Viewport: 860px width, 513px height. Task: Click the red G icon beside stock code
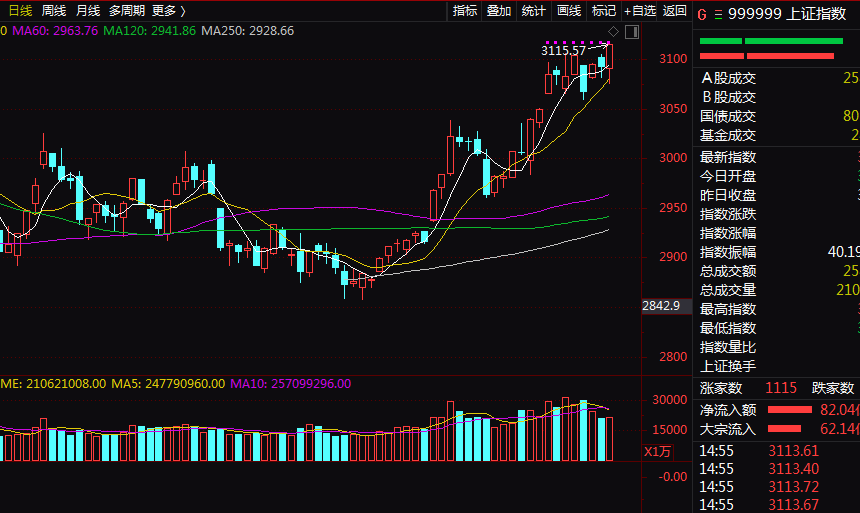[x=702, y=14]
